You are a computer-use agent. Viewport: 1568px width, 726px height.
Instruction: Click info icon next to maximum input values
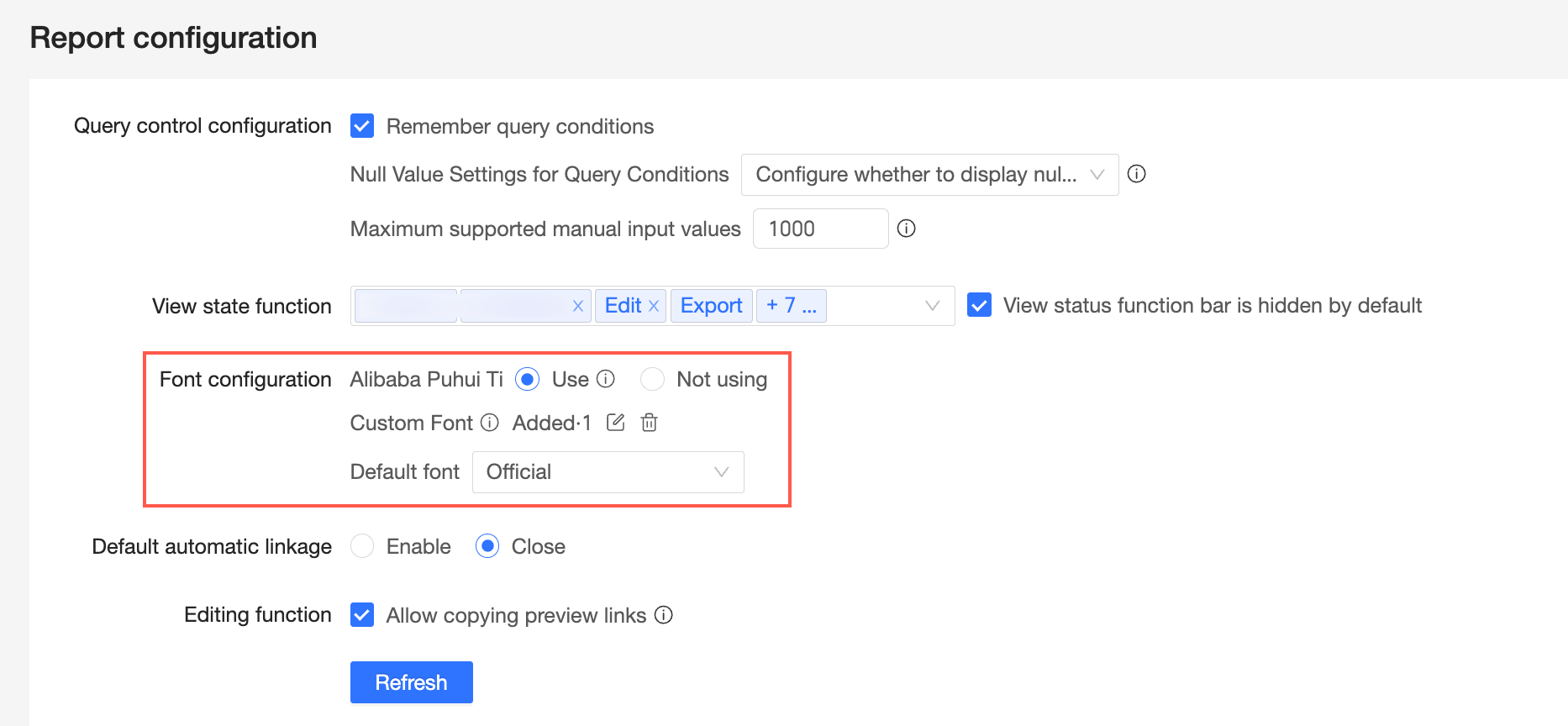coord(906,229)
